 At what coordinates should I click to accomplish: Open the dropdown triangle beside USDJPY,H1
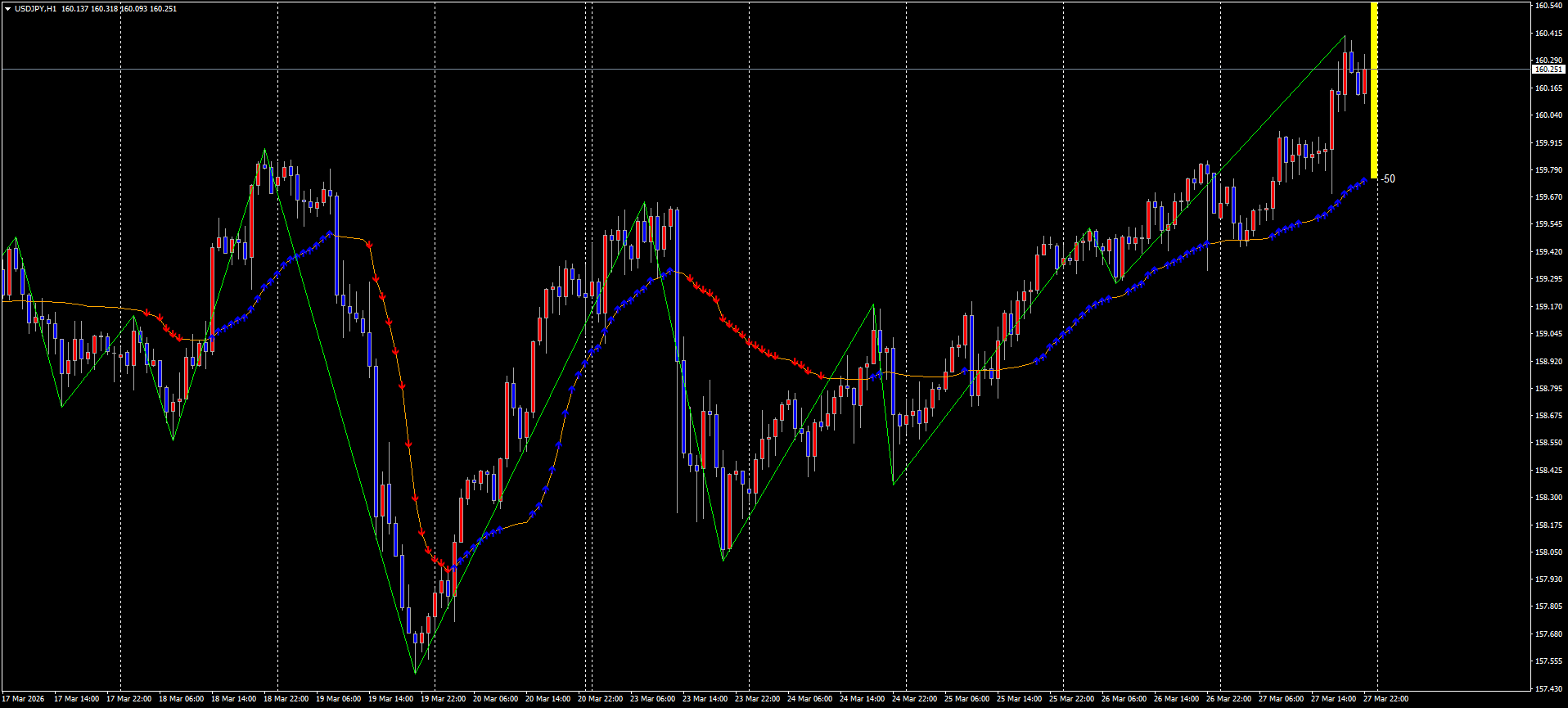pyautogui.click(x=7, y=9)
